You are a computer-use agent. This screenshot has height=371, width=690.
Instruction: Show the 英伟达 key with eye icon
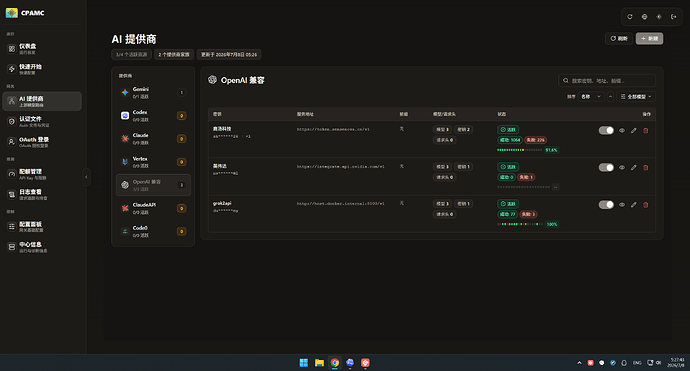622,167
